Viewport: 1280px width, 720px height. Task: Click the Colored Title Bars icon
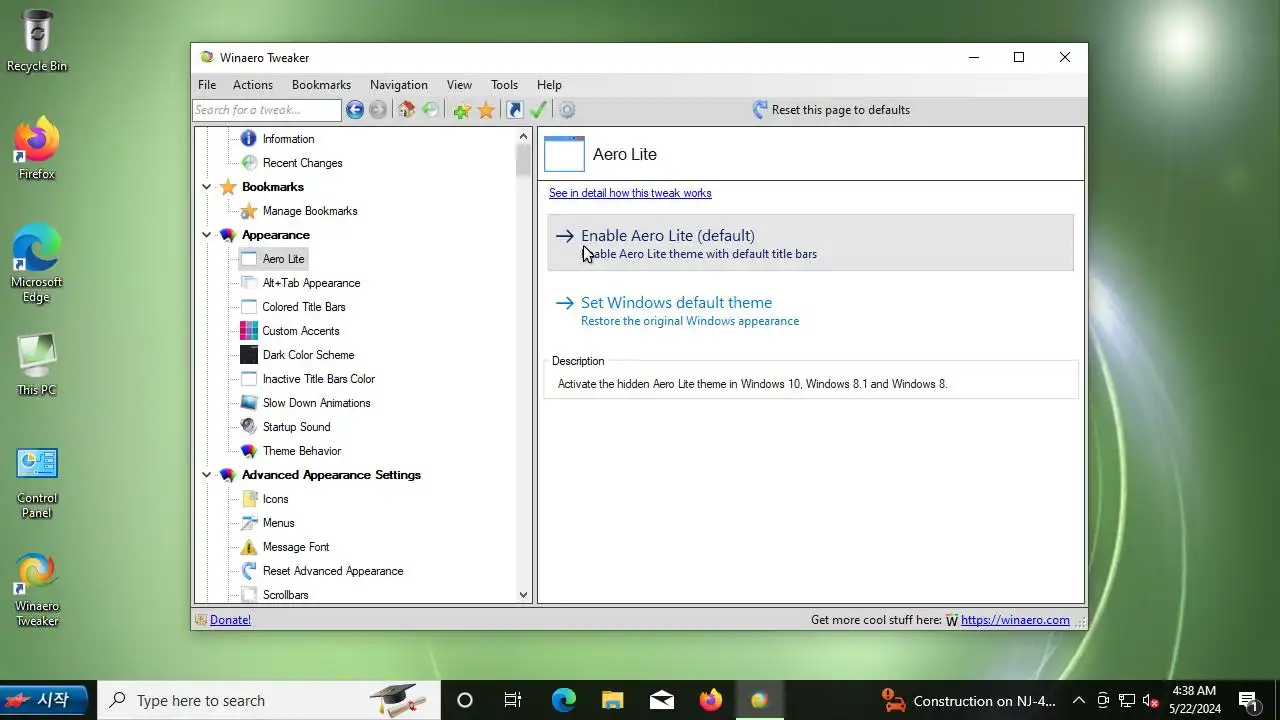249,307
